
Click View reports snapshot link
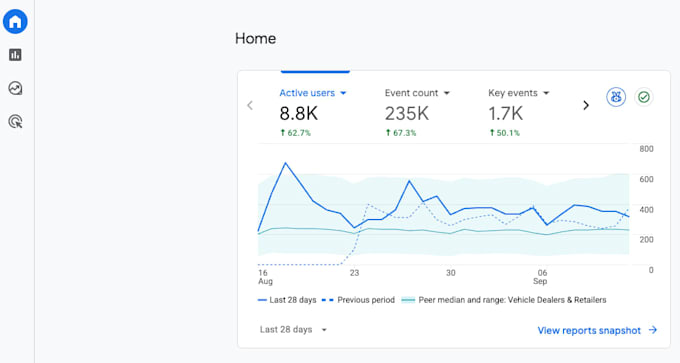pyautogui.click(x=597, y=330)
